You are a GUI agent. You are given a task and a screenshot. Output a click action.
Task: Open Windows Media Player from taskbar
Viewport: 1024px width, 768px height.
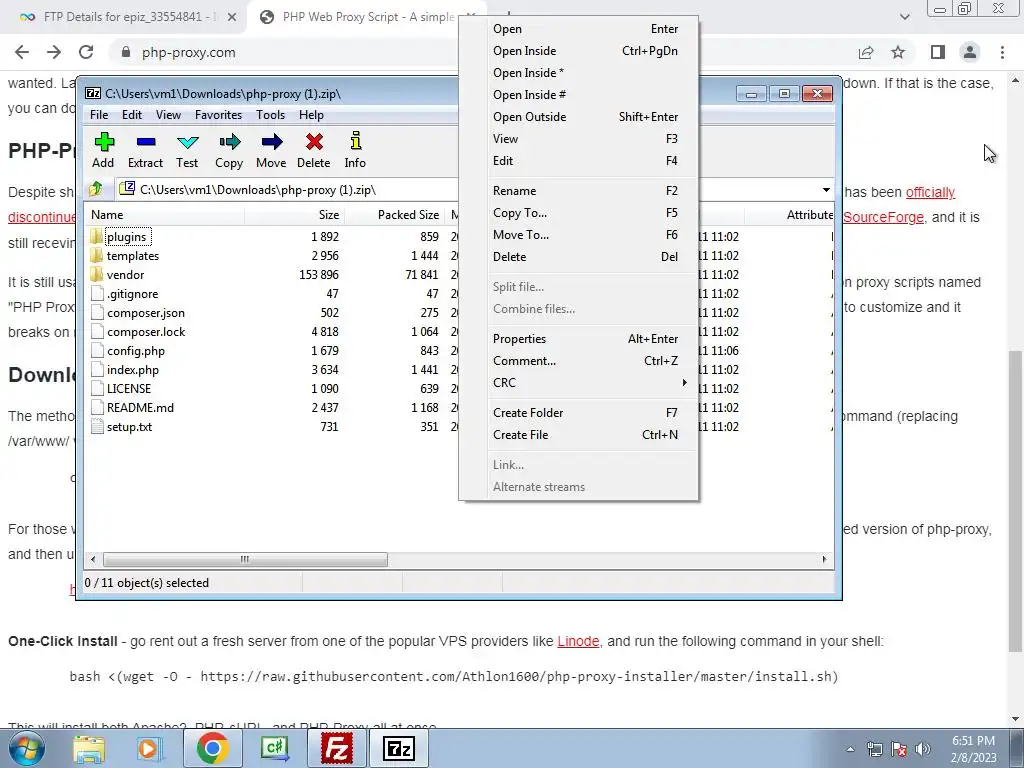pyautogui.click(x=148, y=748)
